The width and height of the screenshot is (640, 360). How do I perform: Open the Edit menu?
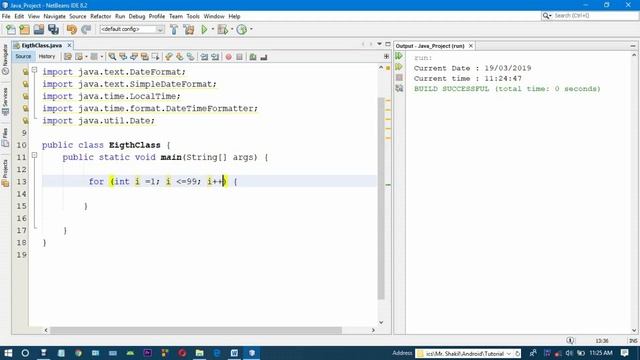tap(19, 16)
